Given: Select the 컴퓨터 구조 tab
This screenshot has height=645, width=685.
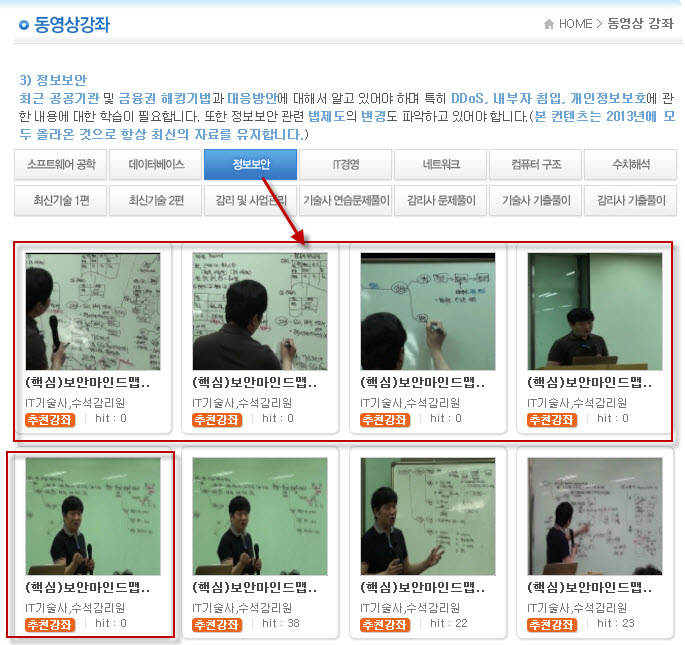Looking at the screenshot, I should point(536,165).
